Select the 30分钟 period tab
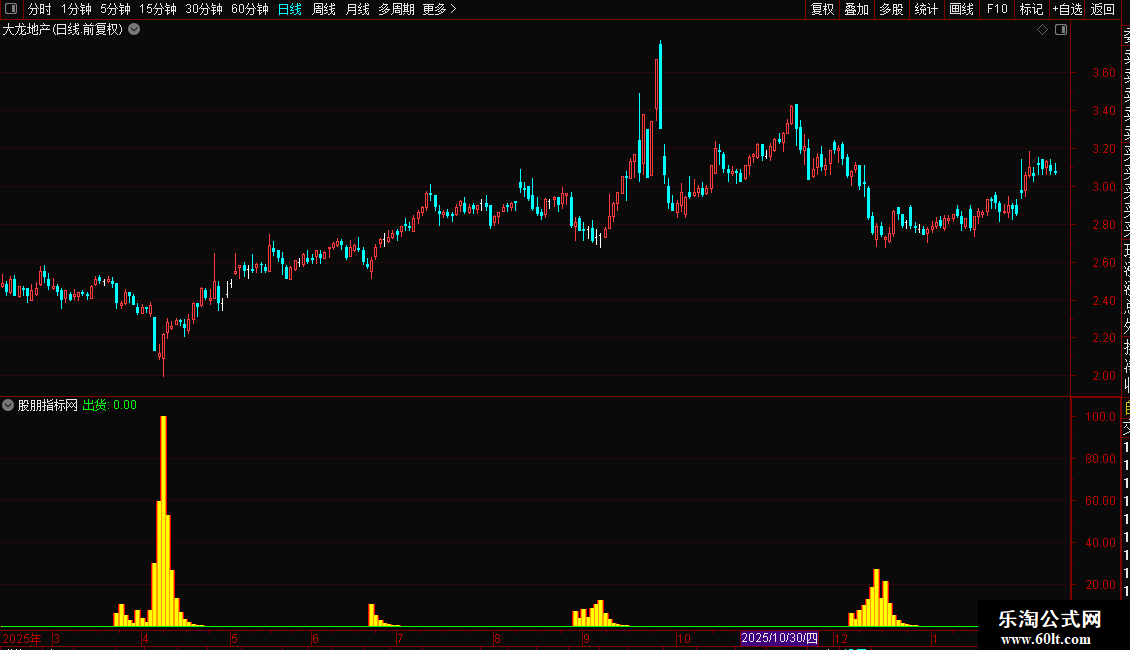The width and height of the screenshot is (1130, 650). (204, 9)
